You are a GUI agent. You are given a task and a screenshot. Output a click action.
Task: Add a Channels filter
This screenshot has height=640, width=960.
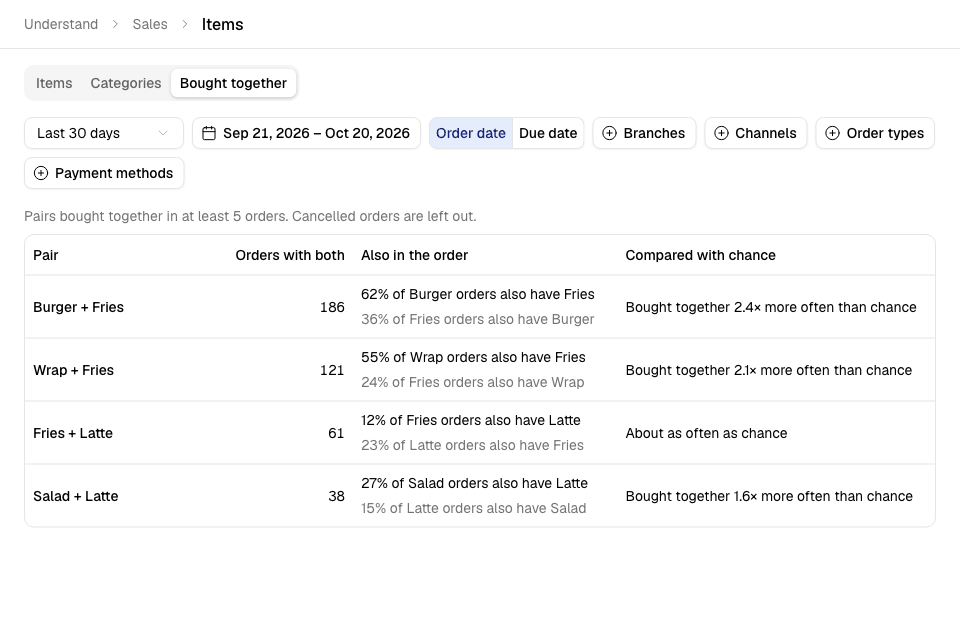(x=756, y=134)
